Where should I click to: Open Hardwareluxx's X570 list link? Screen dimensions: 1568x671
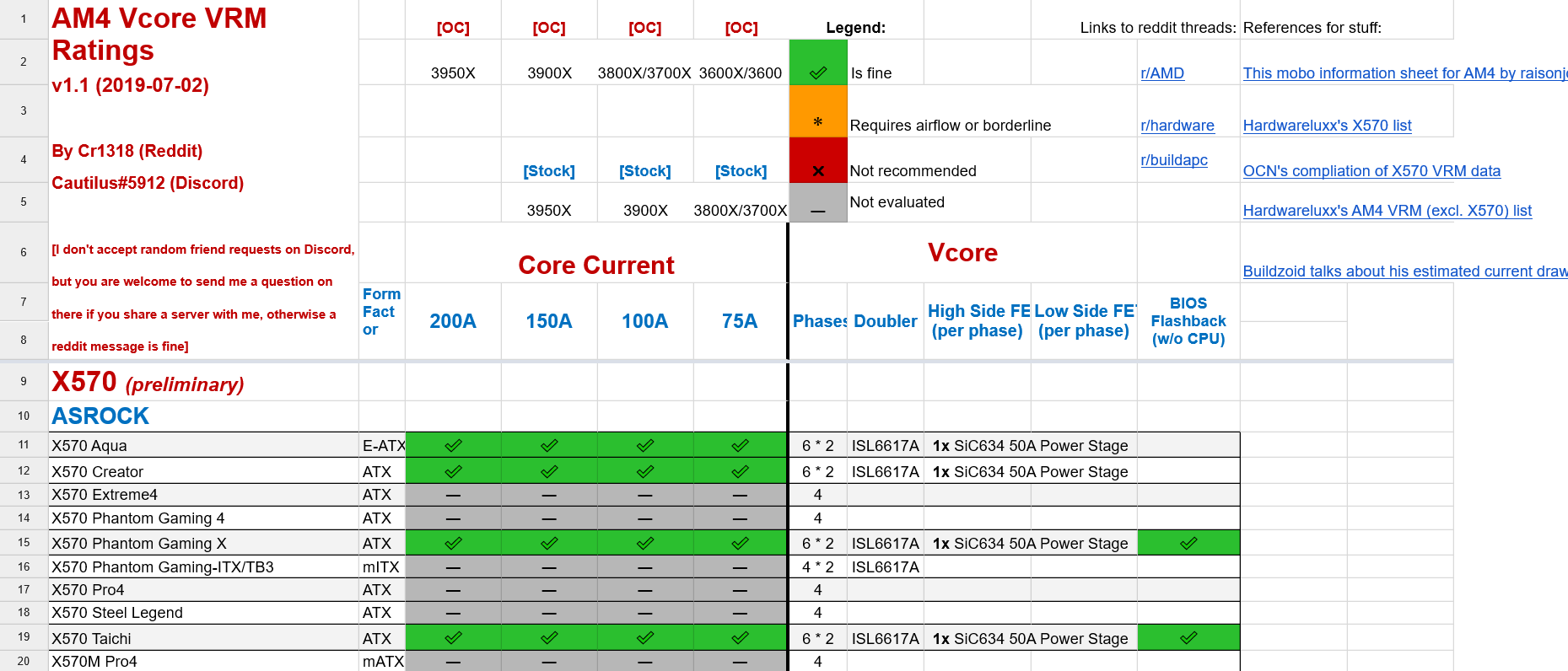[1327, 126]
